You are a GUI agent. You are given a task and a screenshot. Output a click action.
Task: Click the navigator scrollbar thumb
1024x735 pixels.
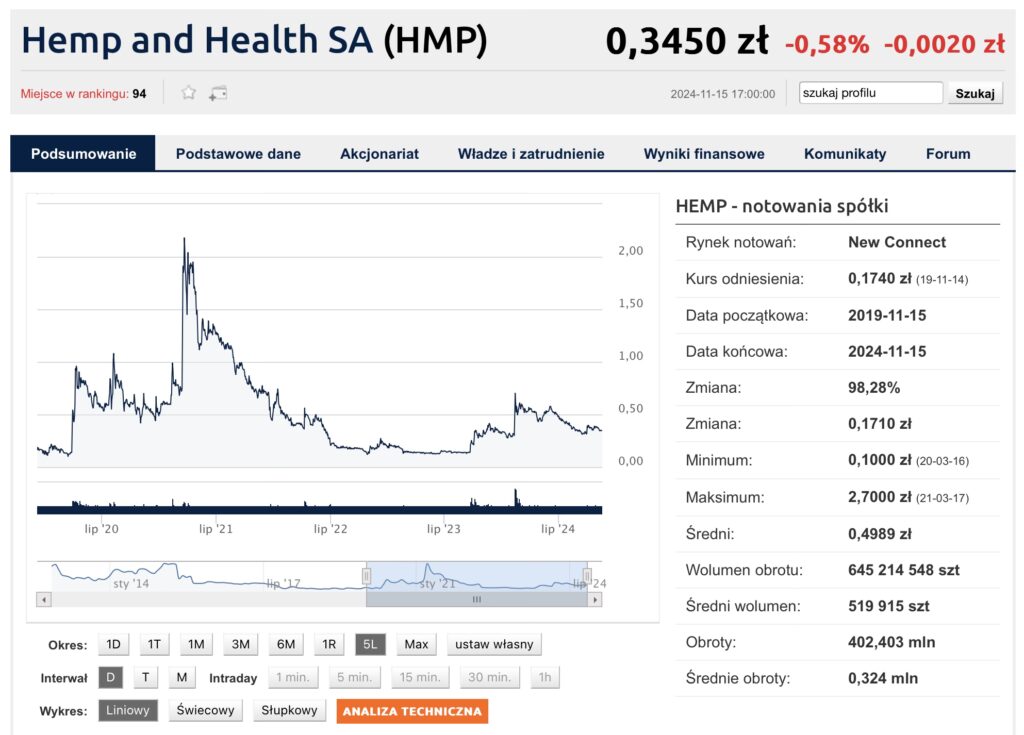476,600
